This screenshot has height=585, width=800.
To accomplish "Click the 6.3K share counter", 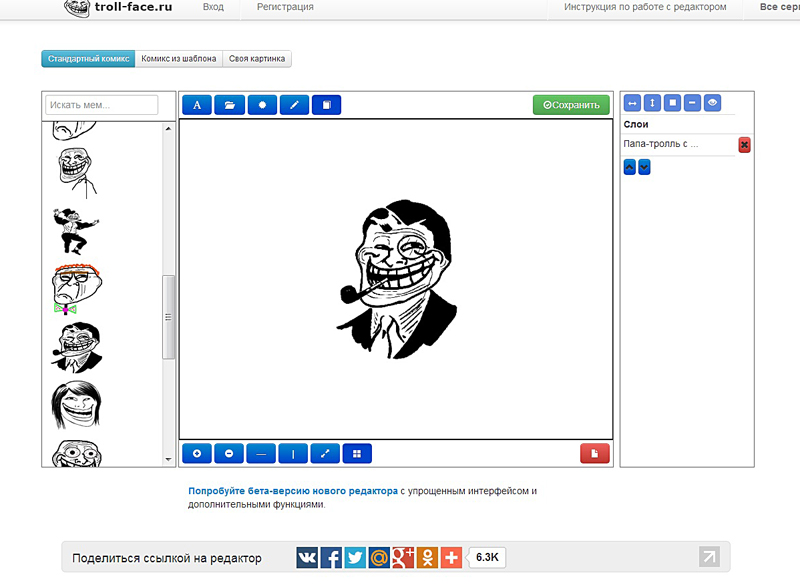I will [487, 557].
